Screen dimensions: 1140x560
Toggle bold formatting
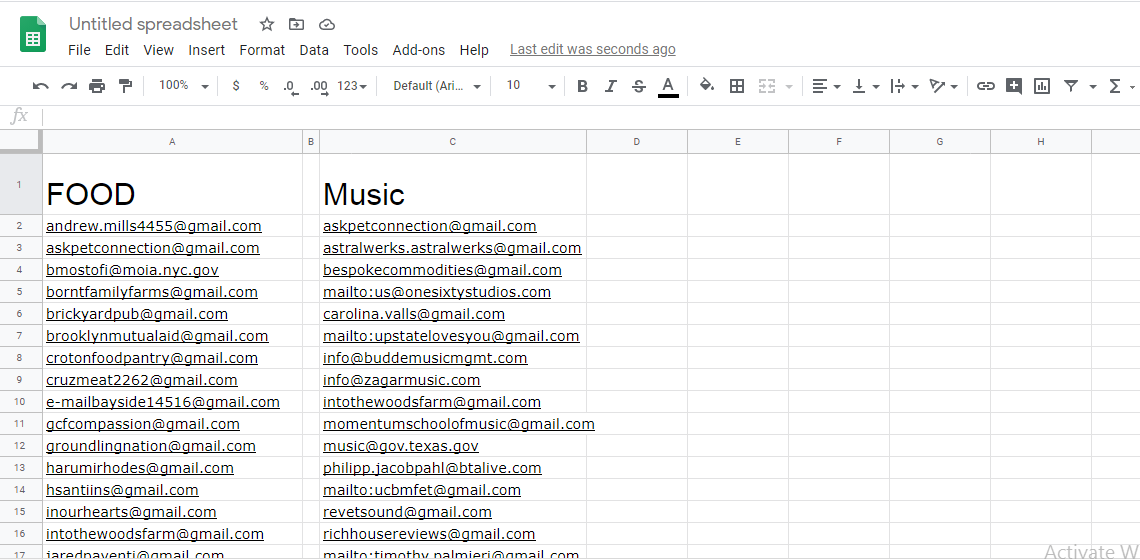pyautogui.click(x=582, y=86)
